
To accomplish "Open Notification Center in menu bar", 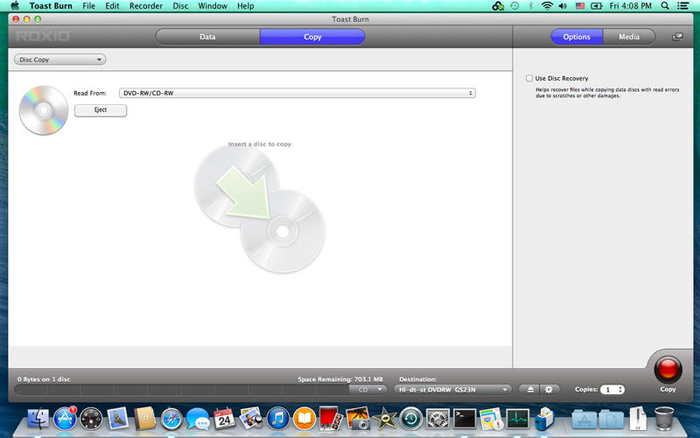I will [683, 6].
